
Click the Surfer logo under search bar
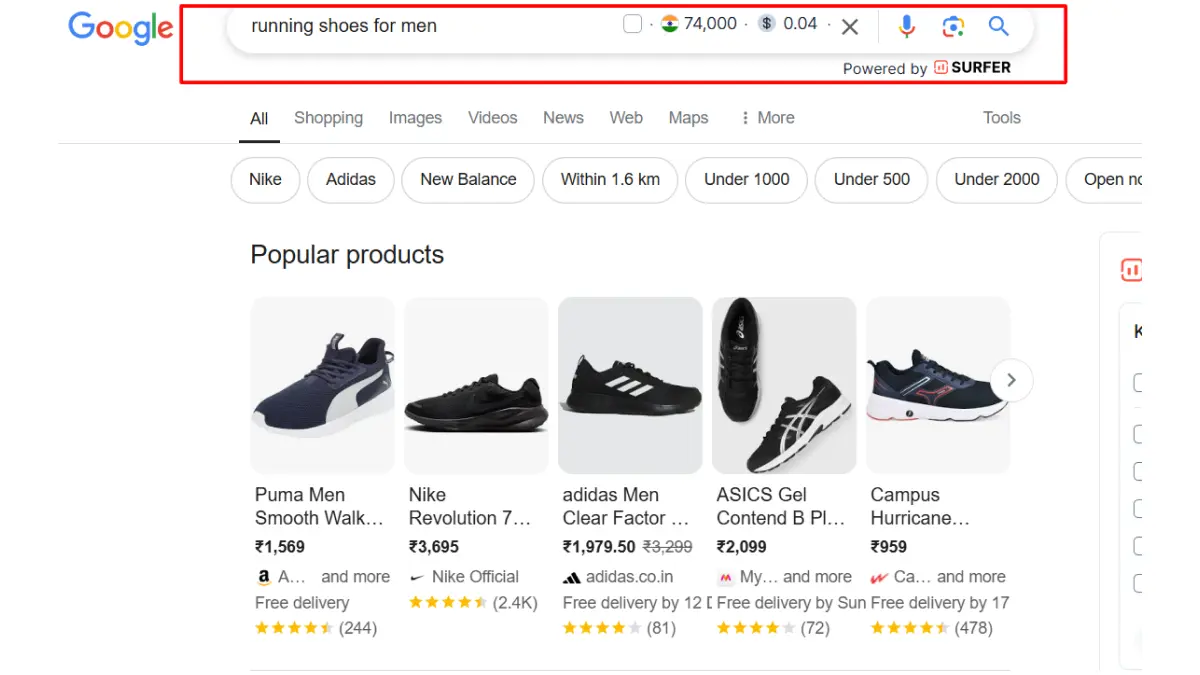coord(972,68)
